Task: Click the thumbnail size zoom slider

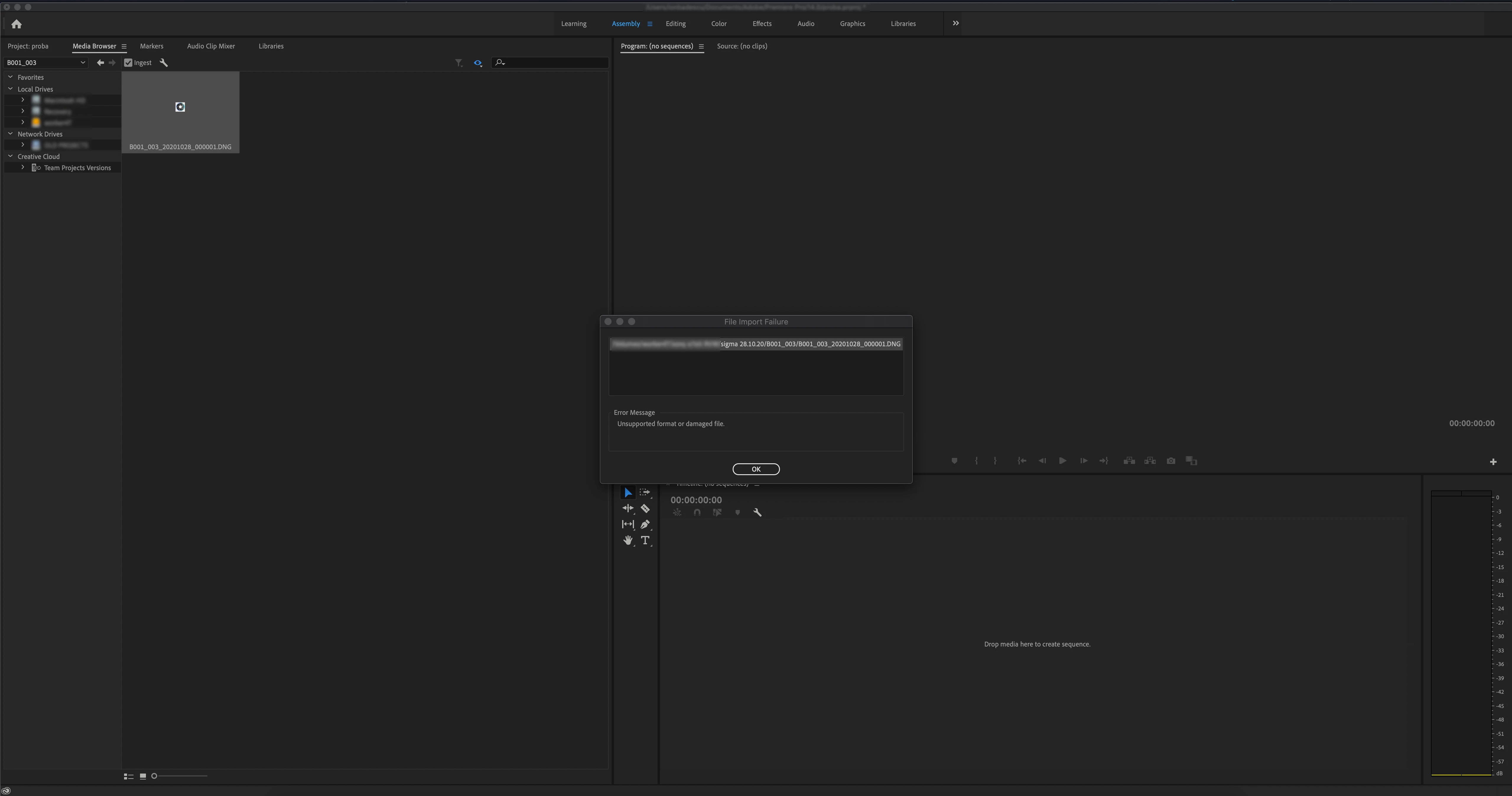Action: tap(179, 776)
